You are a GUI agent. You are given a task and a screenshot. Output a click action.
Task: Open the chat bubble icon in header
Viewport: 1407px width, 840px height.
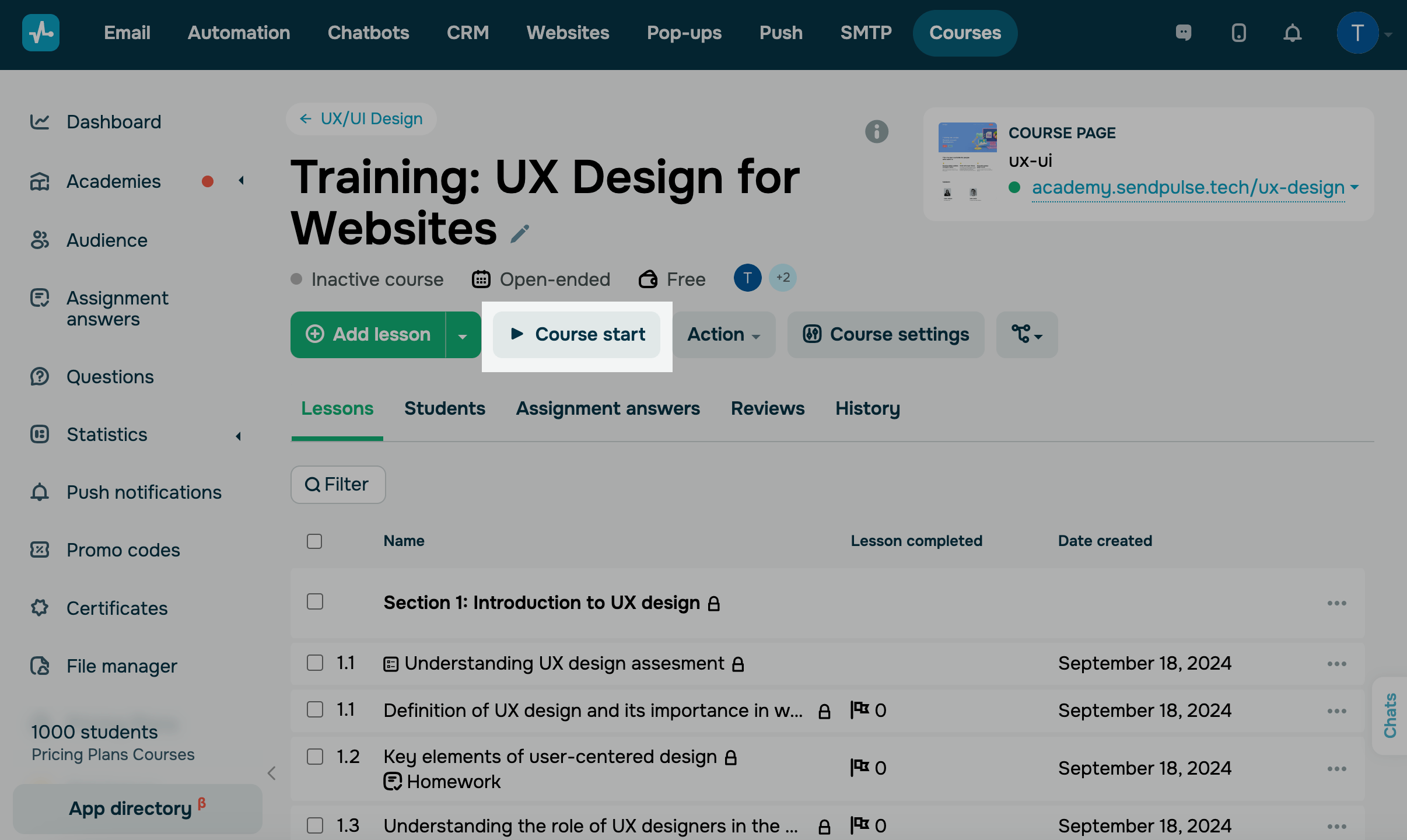(x=1183, y=33)
